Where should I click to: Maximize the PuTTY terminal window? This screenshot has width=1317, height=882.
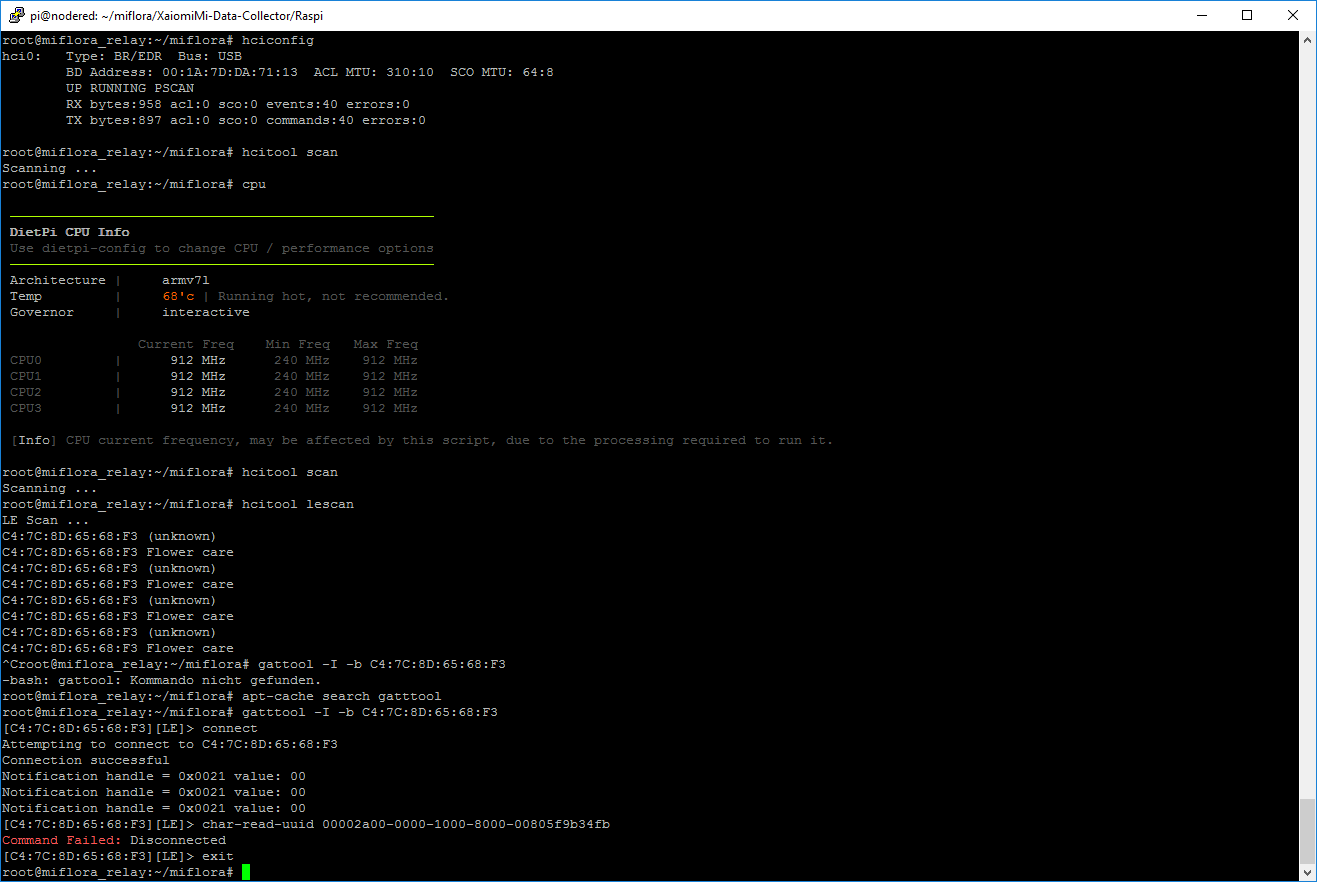pos(1246,15)
